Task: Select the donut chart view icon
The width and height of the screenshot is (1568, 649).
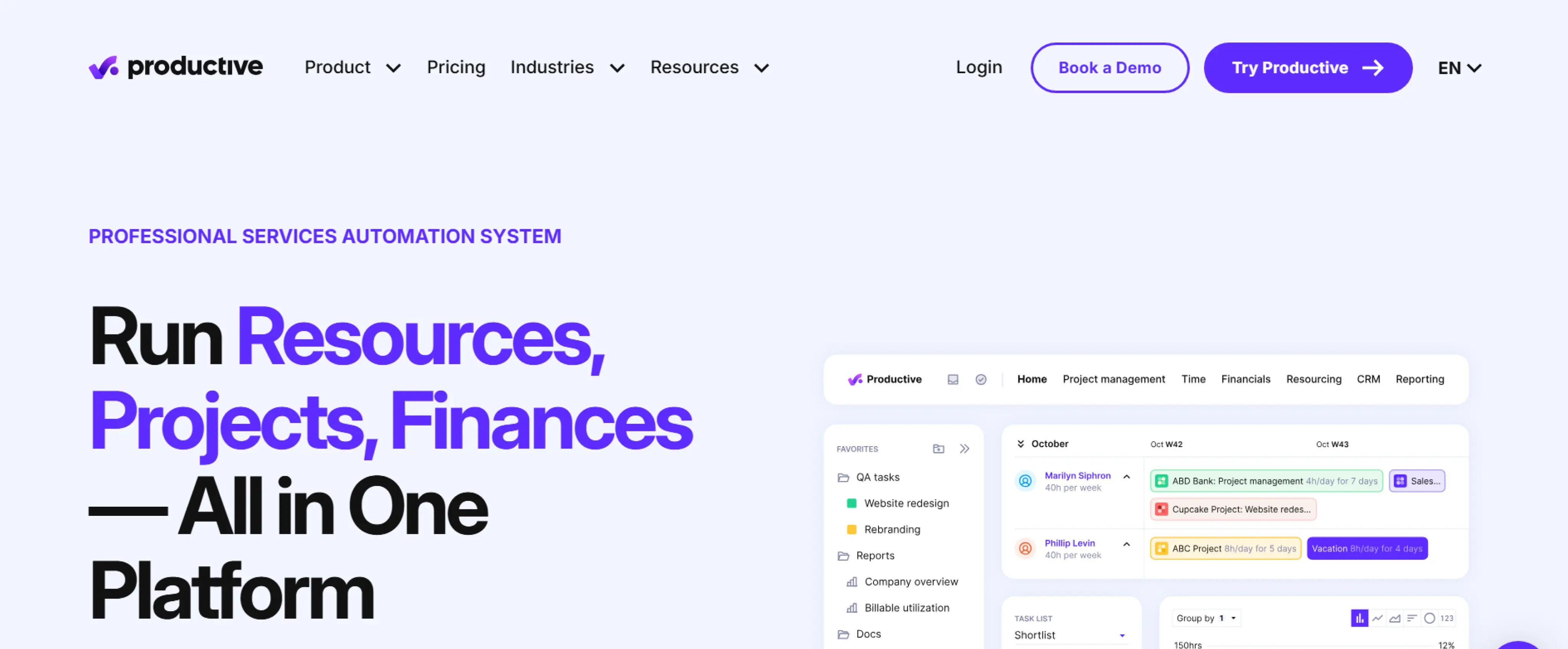Action: coord(1429,618)
